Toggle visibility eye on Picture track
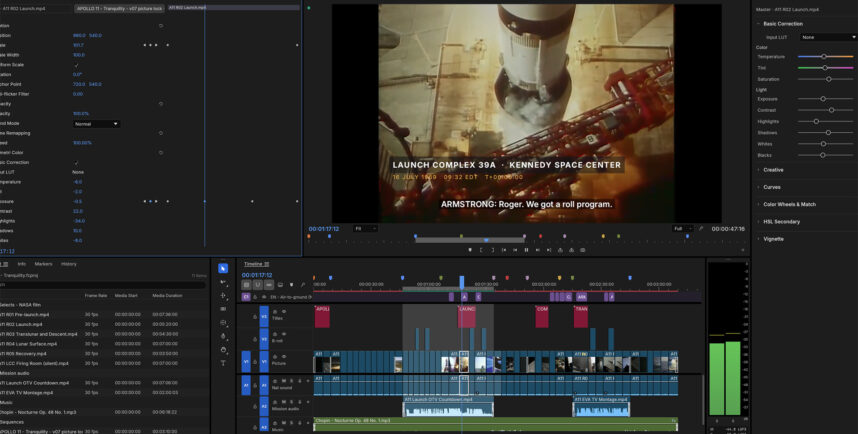This screenshot has height=434, width=858. pyautogui.click(x=283, y=356)
